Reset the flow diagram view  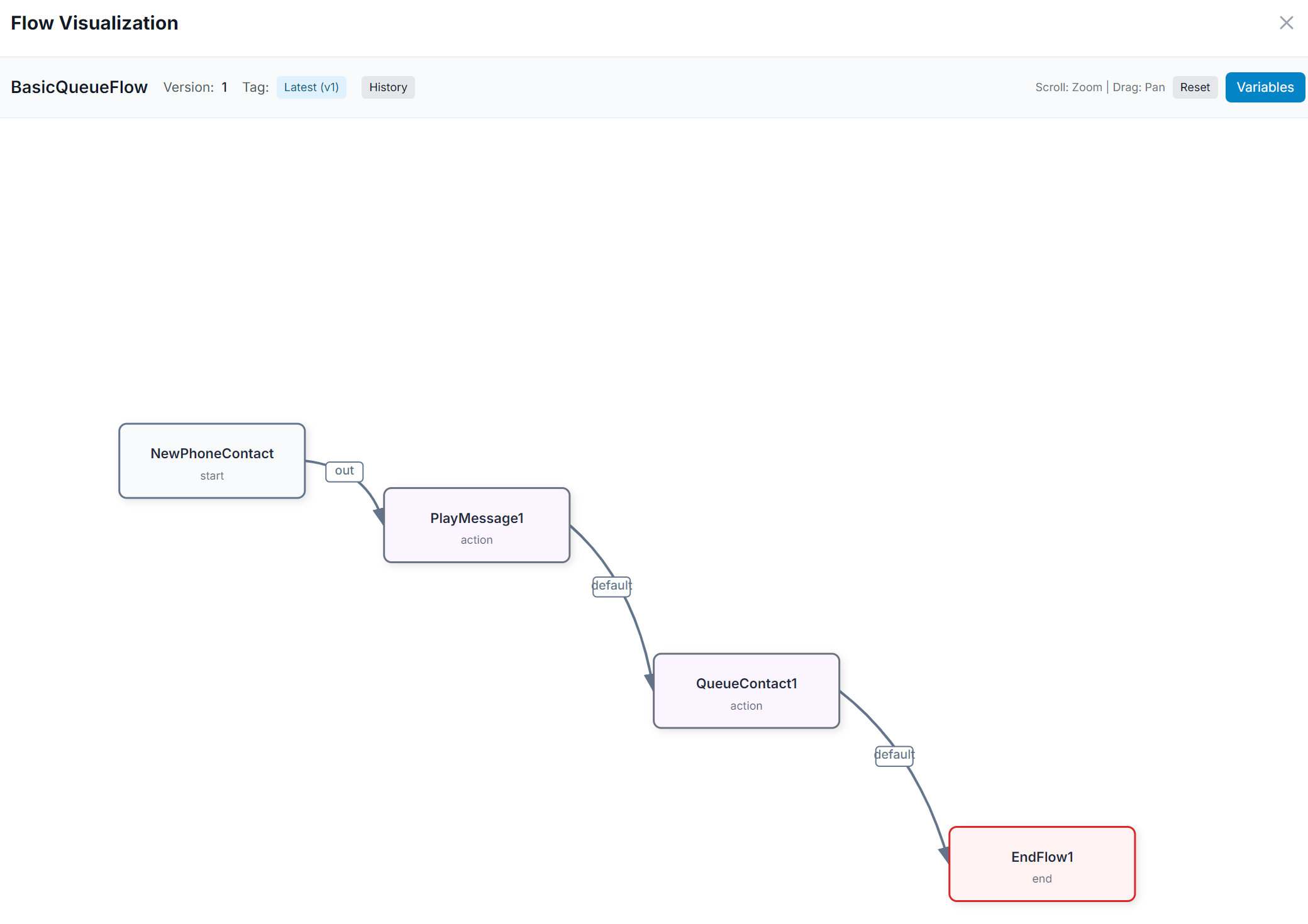point(1195,87)
